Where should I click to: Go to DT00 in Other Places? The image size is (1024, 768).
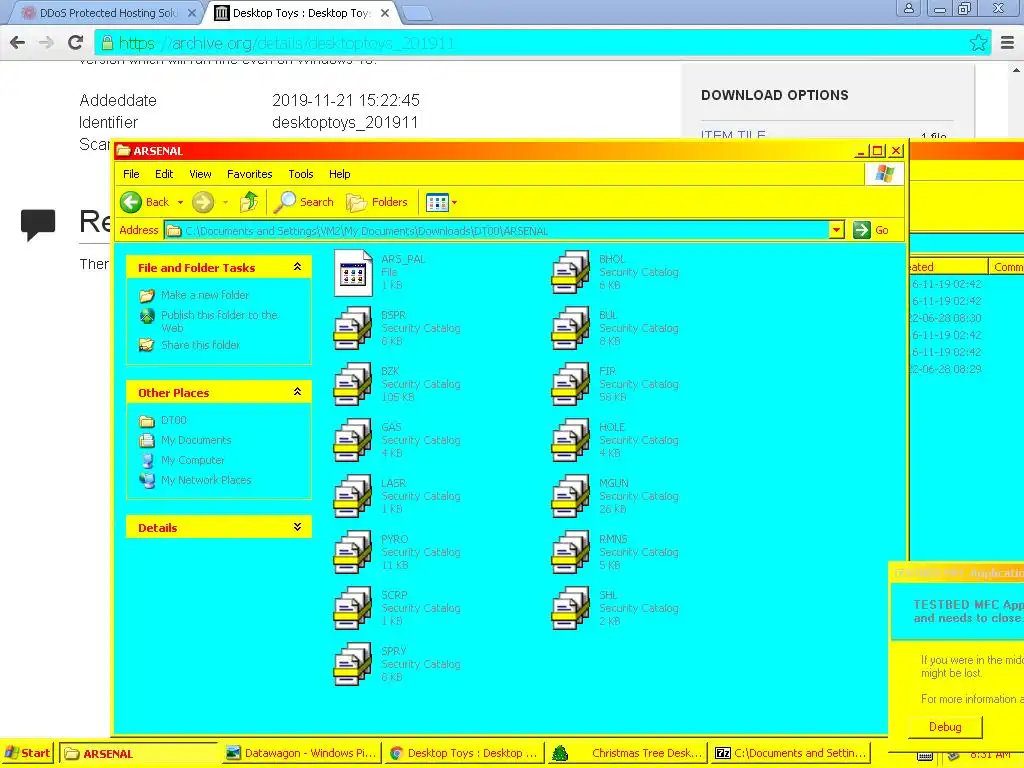click(x=174, y=420)
